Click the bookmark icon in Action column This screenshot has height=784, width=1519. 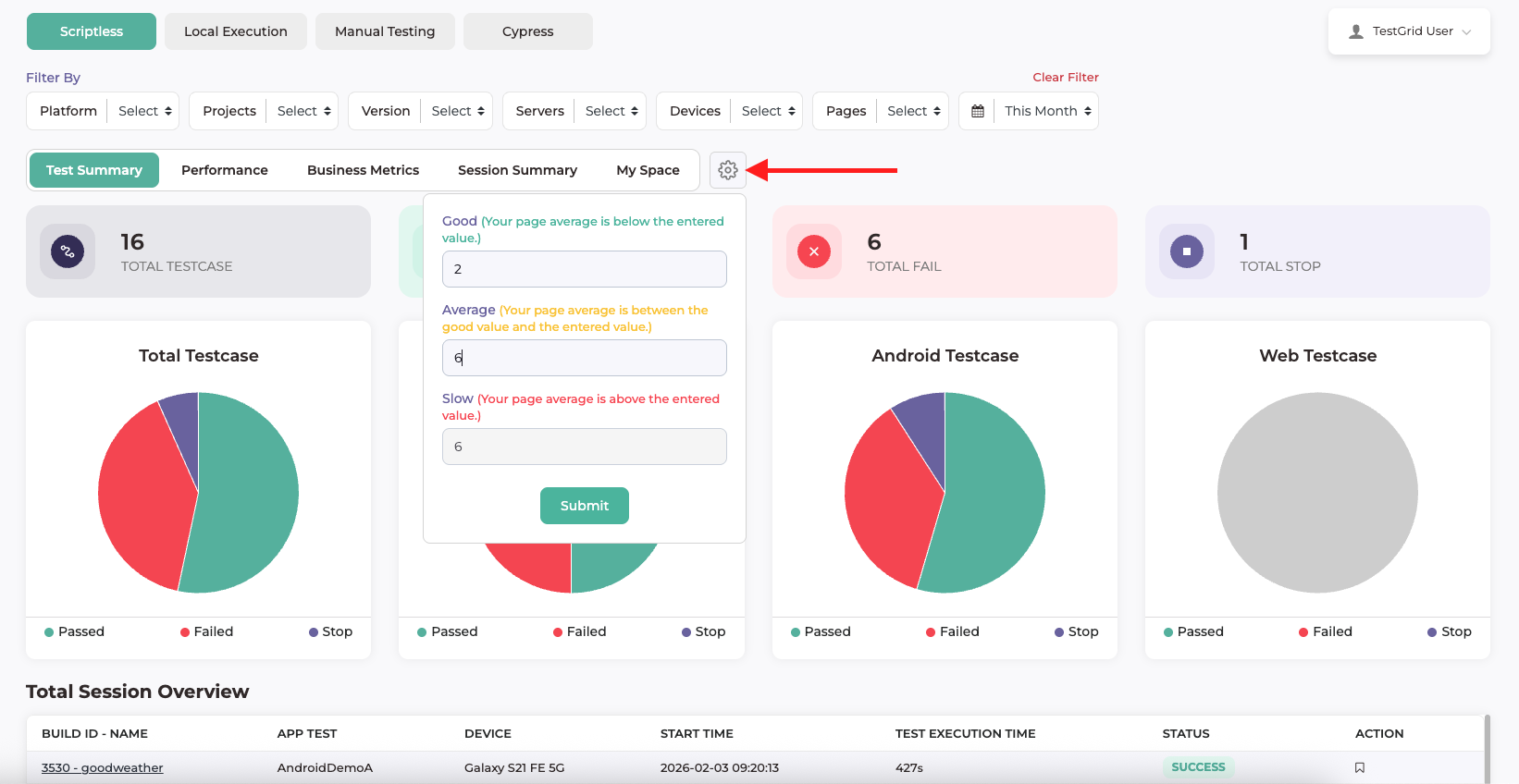point(1359,767)
